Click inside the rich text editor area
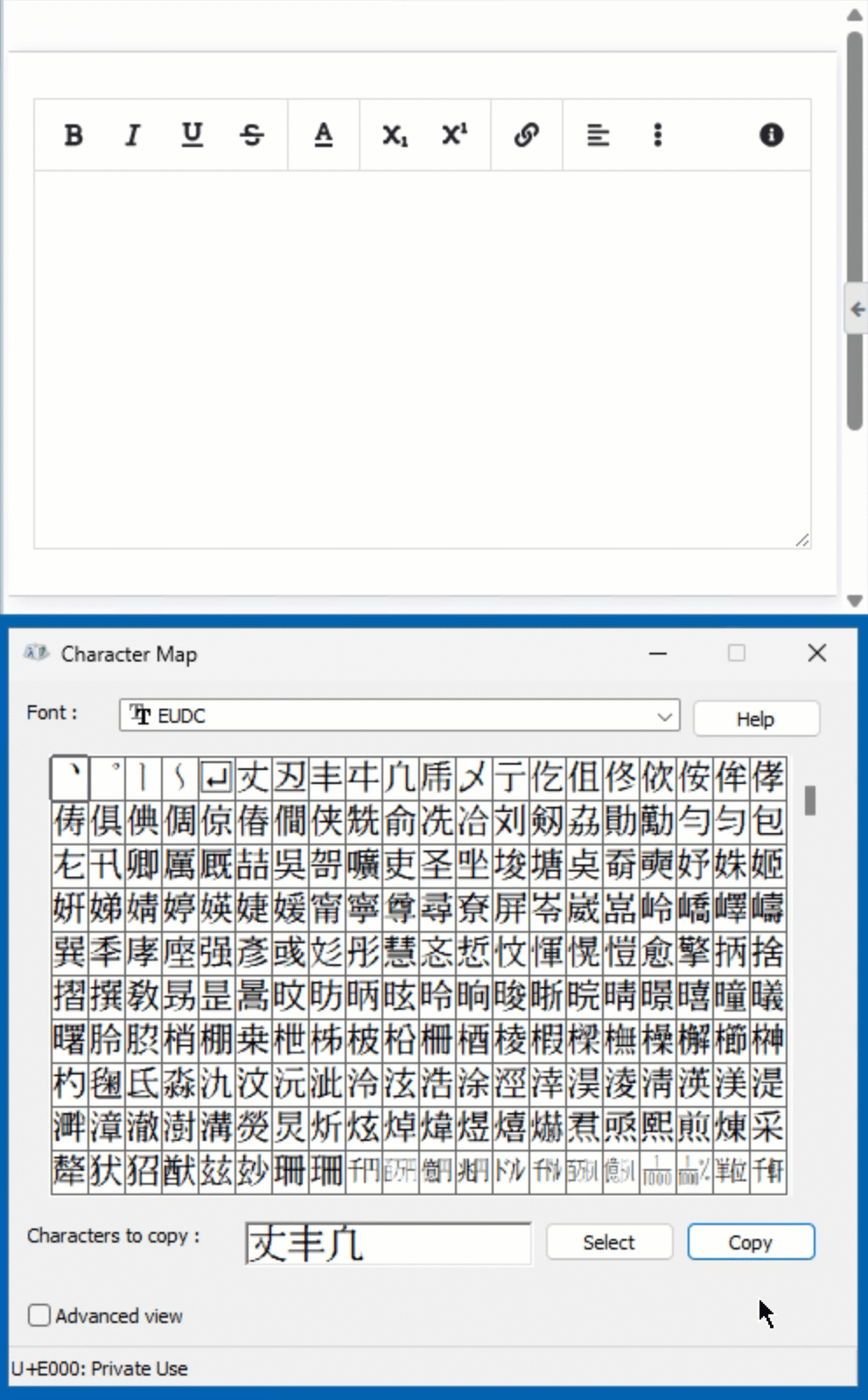Screen dimensions: 868x1400 422,359
